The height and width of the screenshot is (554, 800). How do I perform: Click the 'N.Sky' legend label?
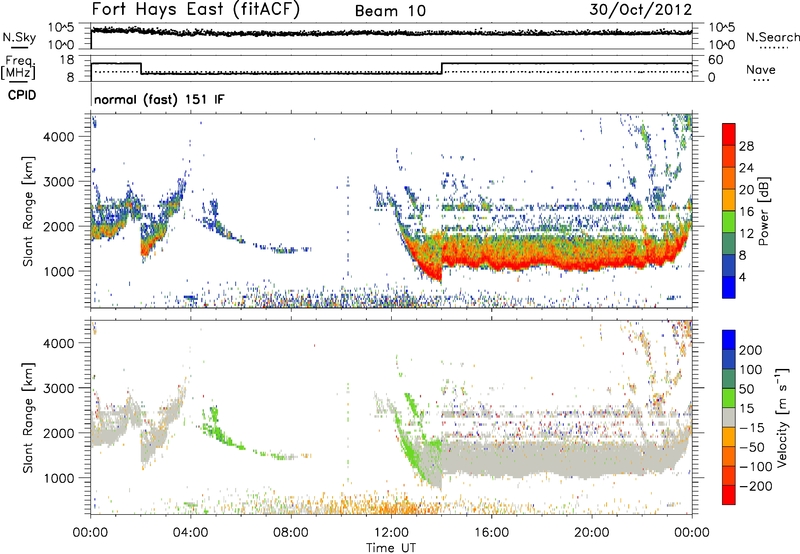point(19,37)
